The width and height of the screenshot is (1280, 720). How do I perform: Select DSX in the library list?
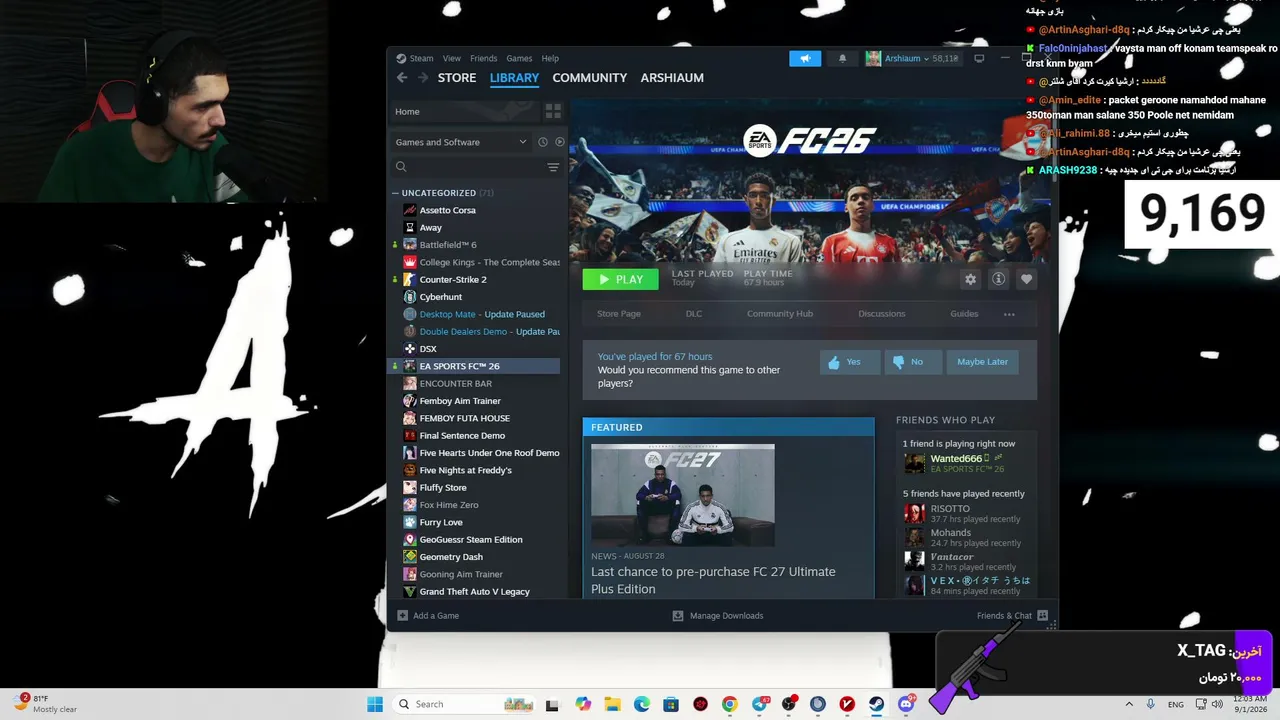(476, 349)
